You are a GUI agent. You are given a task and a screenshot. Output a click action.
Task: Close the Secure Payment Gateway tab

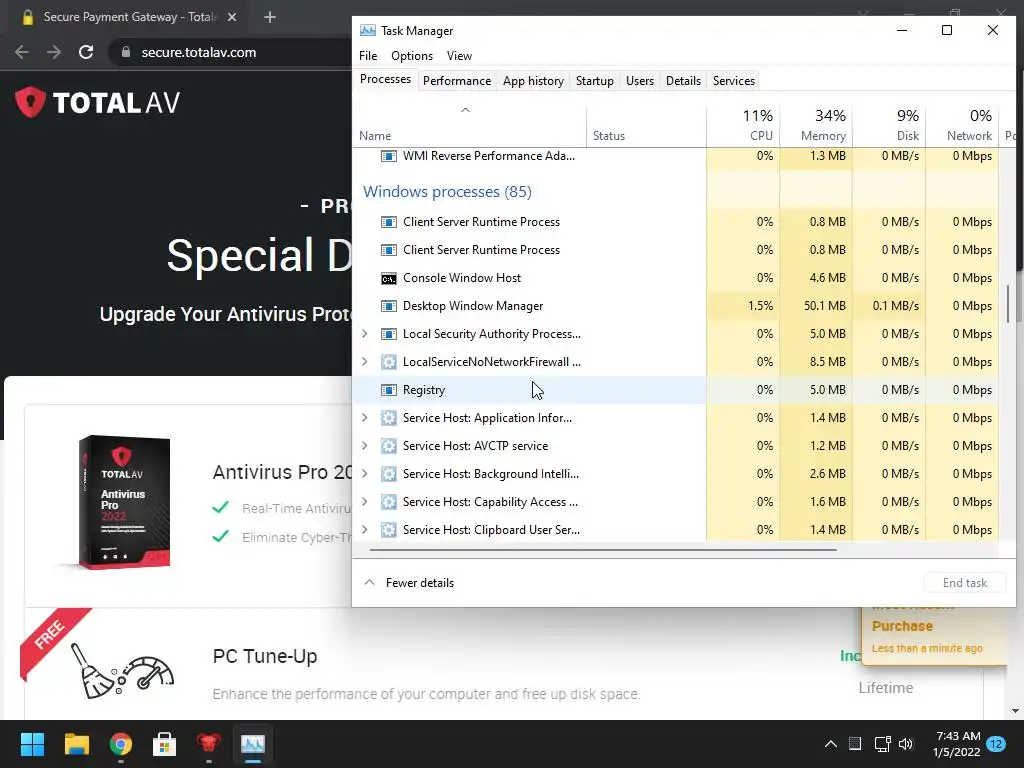click(232, 17)
